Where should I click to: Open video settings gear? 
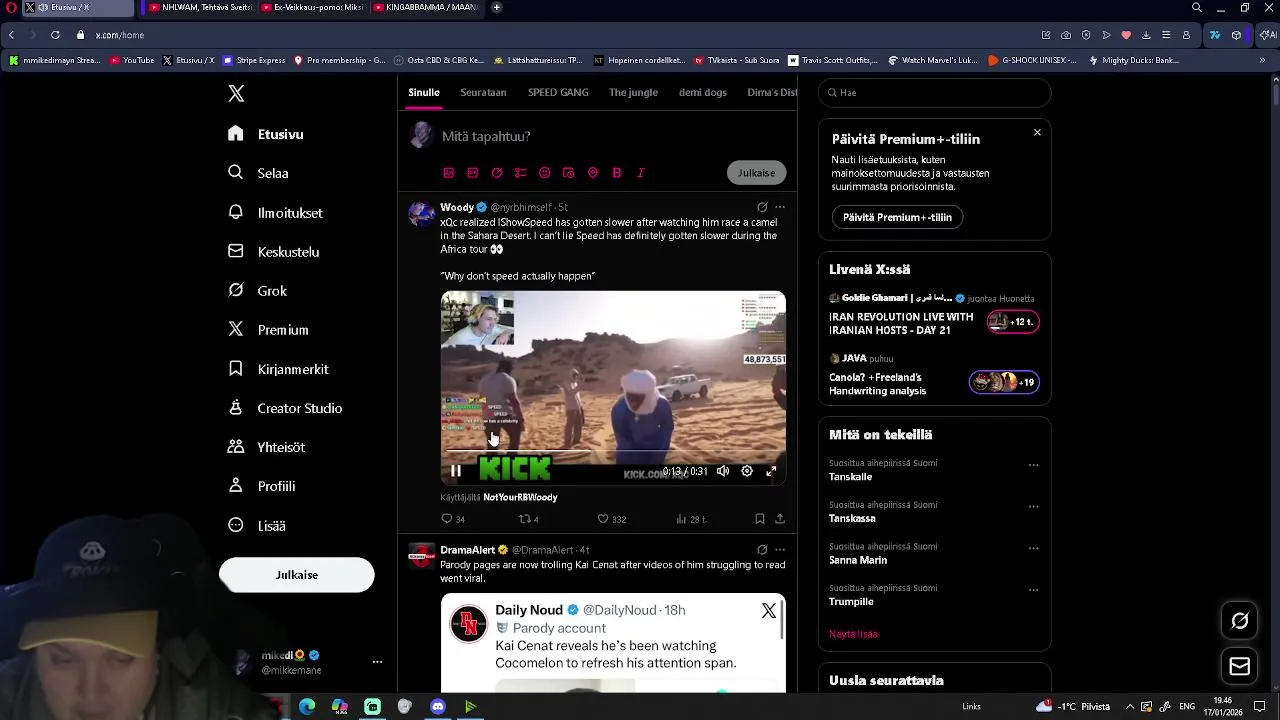pos(747,471)
